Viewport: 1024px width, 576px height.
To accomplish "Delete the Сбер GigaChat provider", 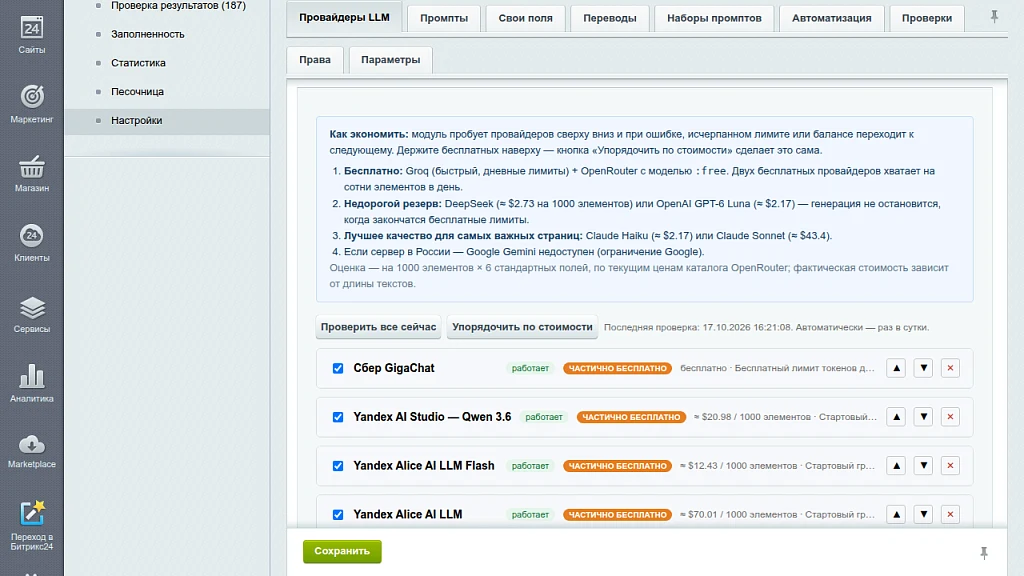I will pyautogui.click(x=950, y=368).
